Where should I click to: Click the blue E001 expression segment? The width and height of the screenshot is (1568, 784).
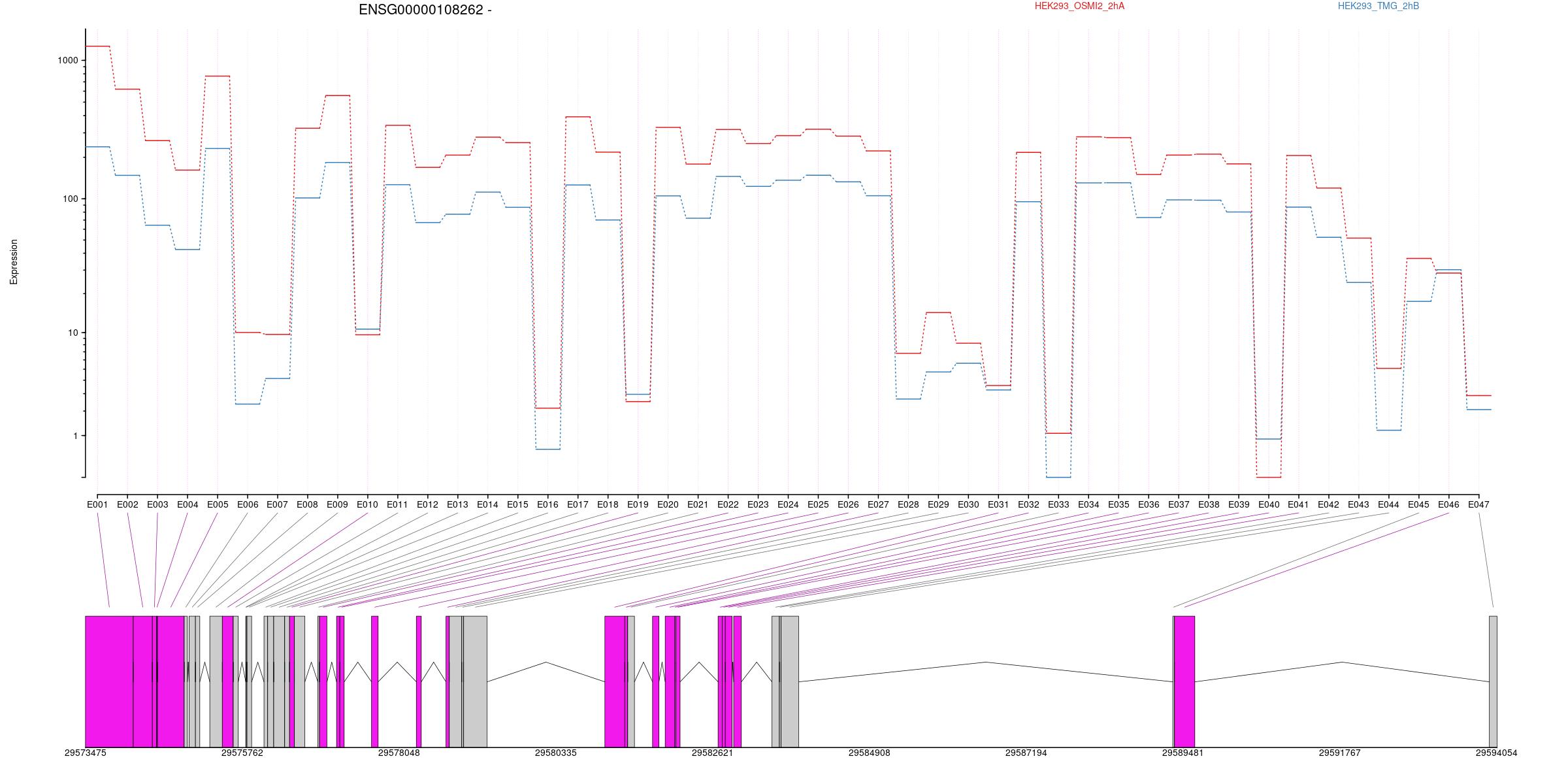tap(97, 147)
